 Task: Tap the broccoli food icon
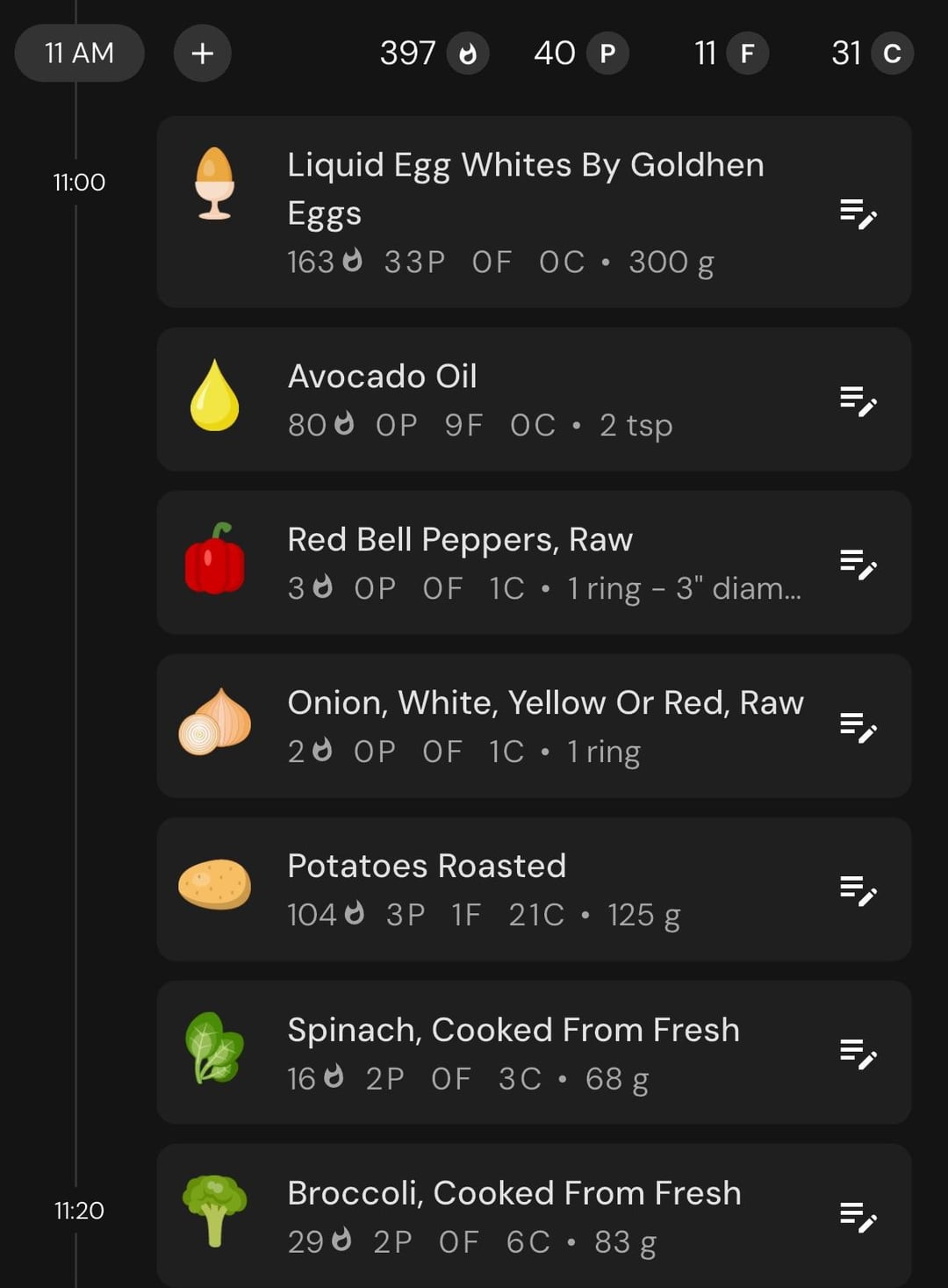click(214, 1211)
